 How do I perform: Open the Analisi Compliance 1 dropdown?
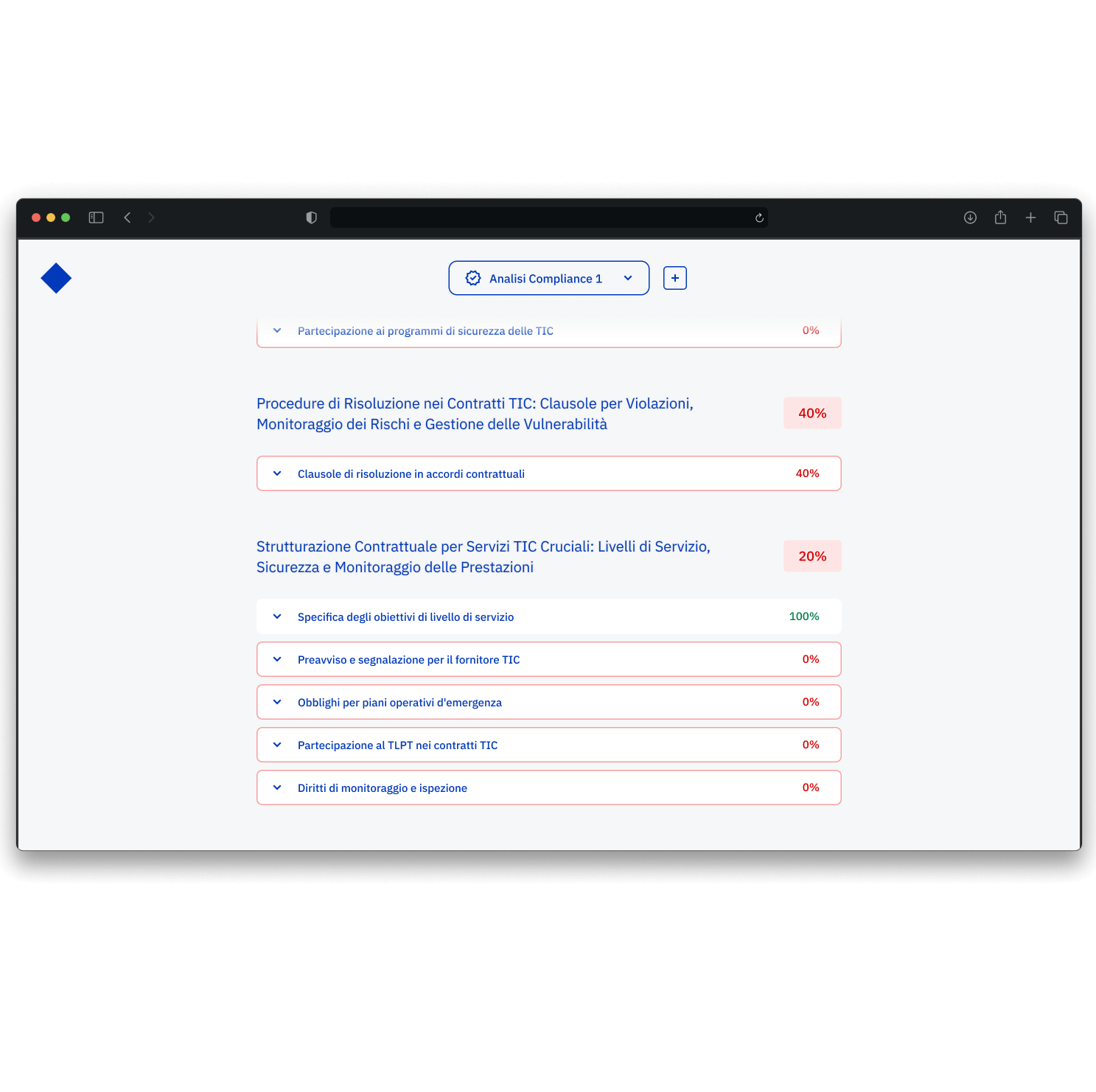548,278
